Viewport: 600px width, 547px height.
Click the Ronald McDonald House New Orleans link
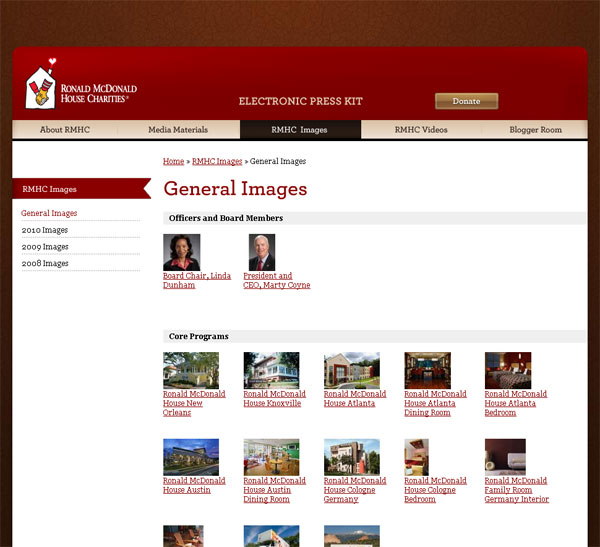pos(194,403)
